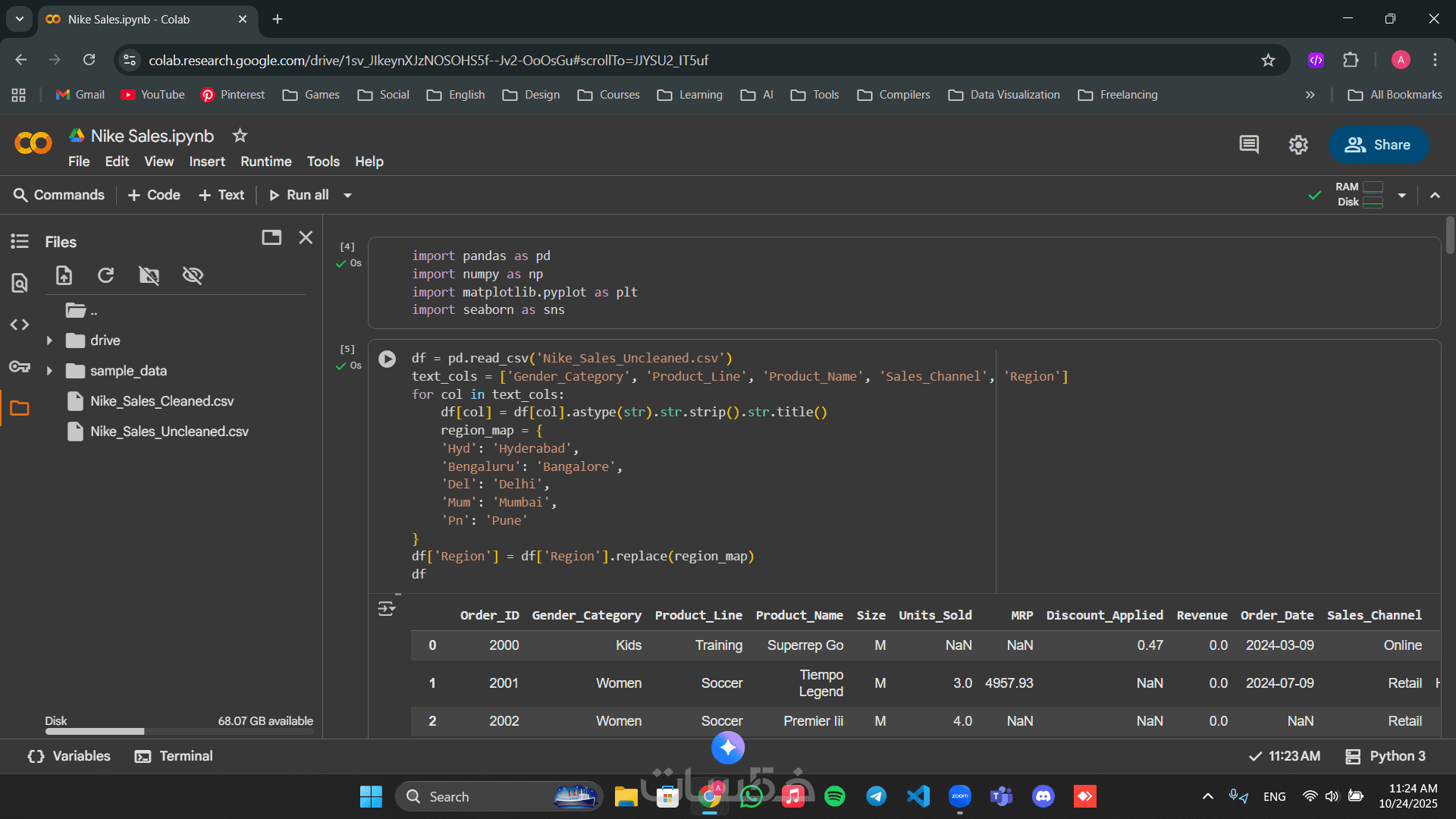Expand the drive folder

click(x=49, y=340)
